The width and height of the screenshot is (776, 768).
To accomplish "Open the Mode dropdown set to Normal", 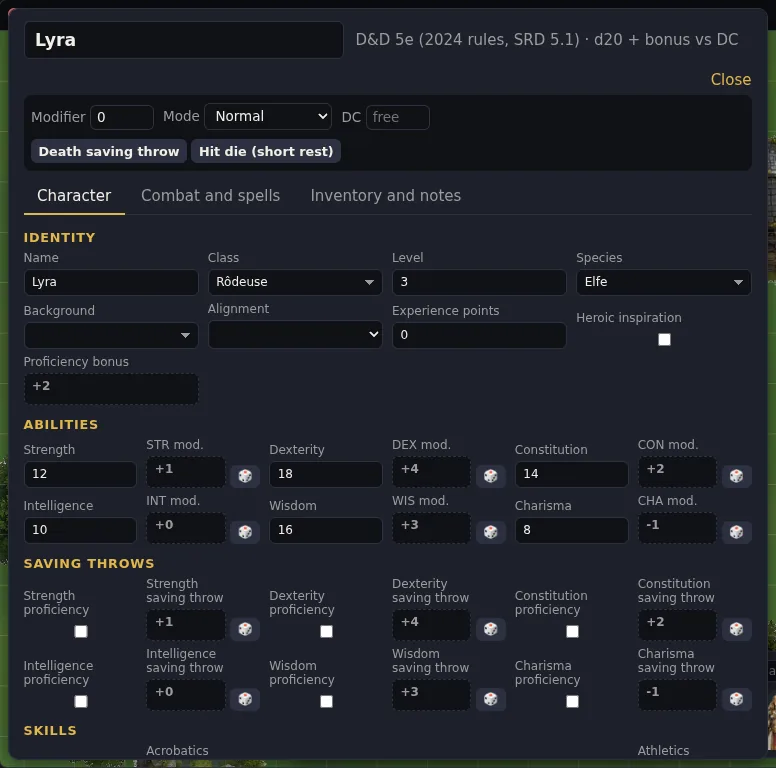I will point(268,116).
